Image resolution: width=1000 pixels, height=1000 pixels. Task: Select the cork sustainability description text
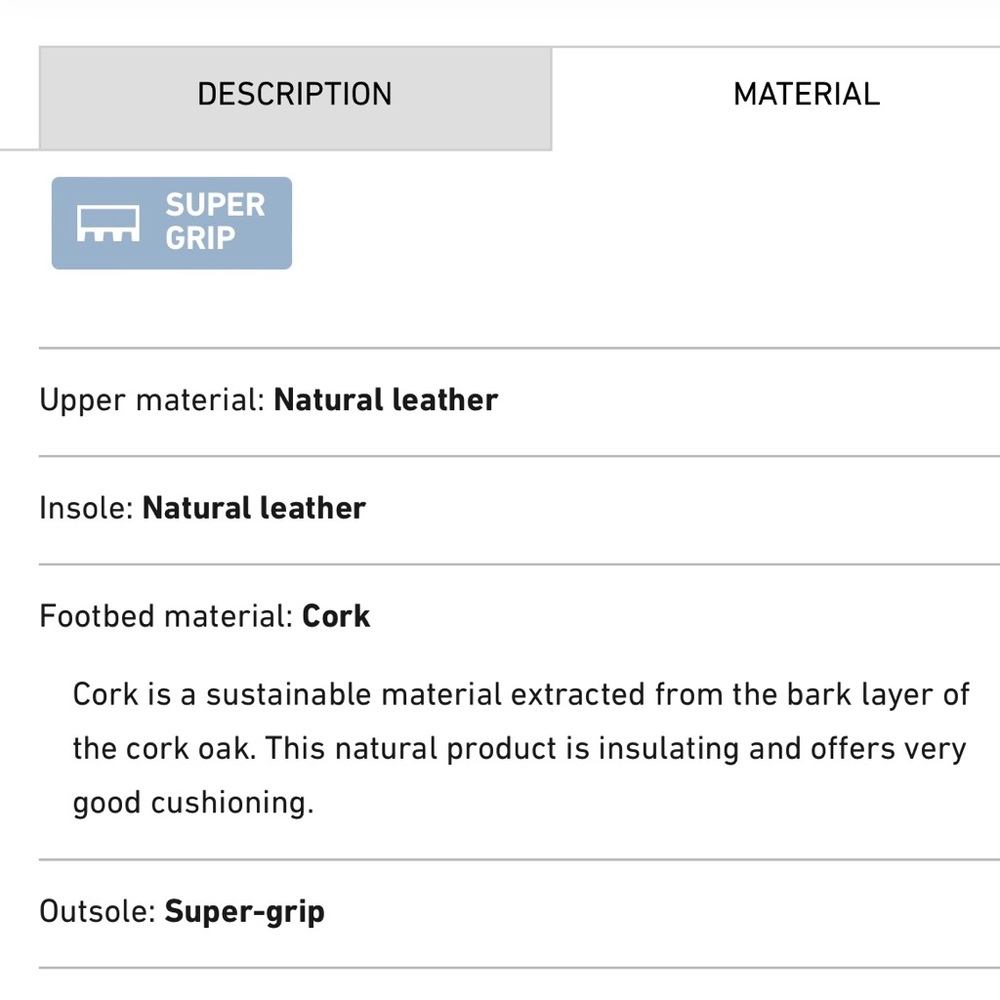520,748
